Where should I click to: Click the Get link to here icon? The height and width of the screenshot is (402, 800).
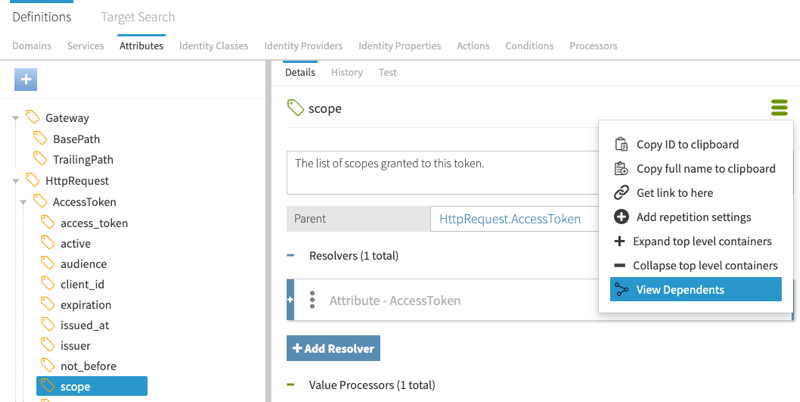click(621, 193)
